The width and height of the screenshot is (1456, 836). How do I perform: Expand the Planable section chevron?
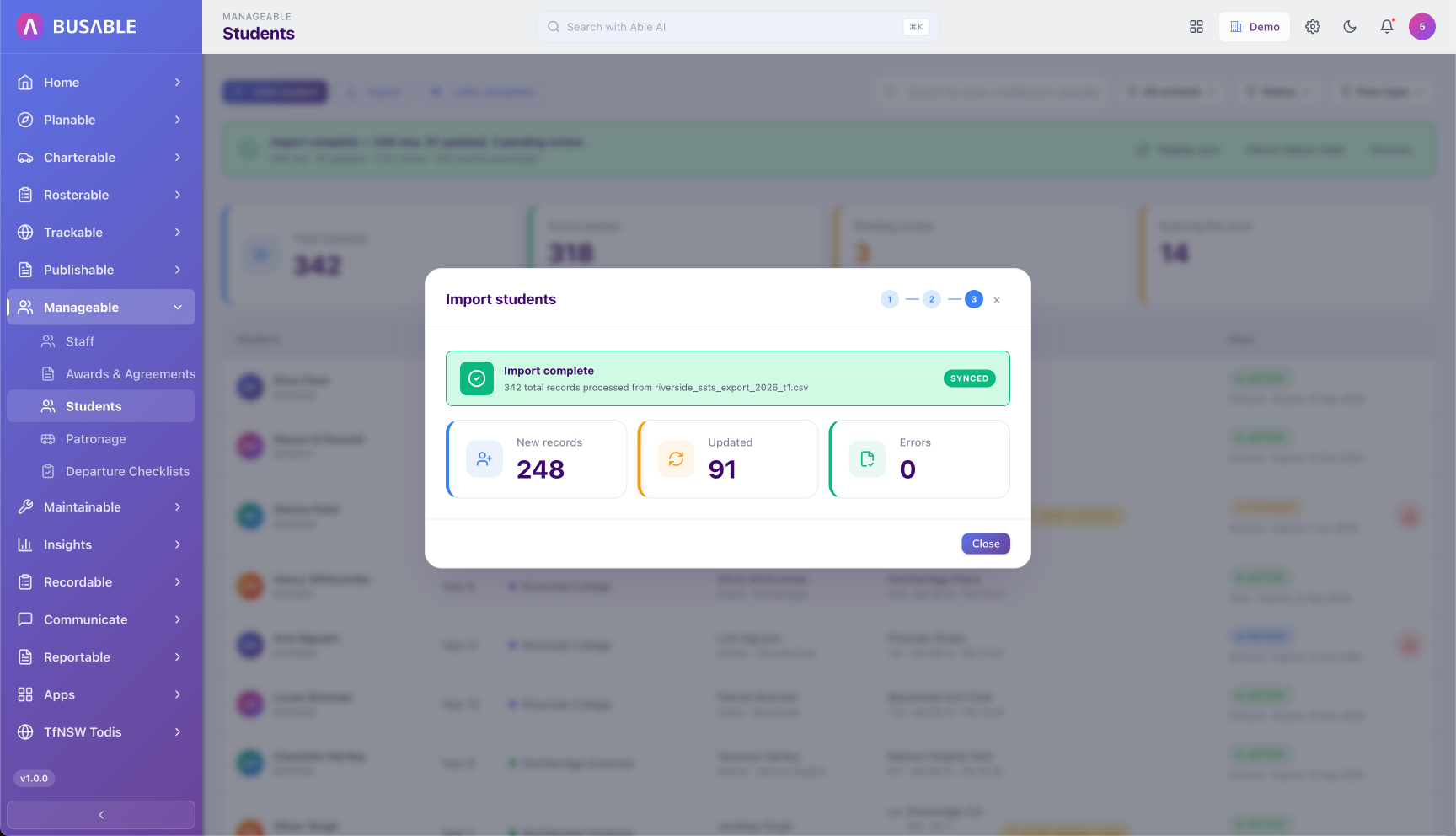coord(178,120)
